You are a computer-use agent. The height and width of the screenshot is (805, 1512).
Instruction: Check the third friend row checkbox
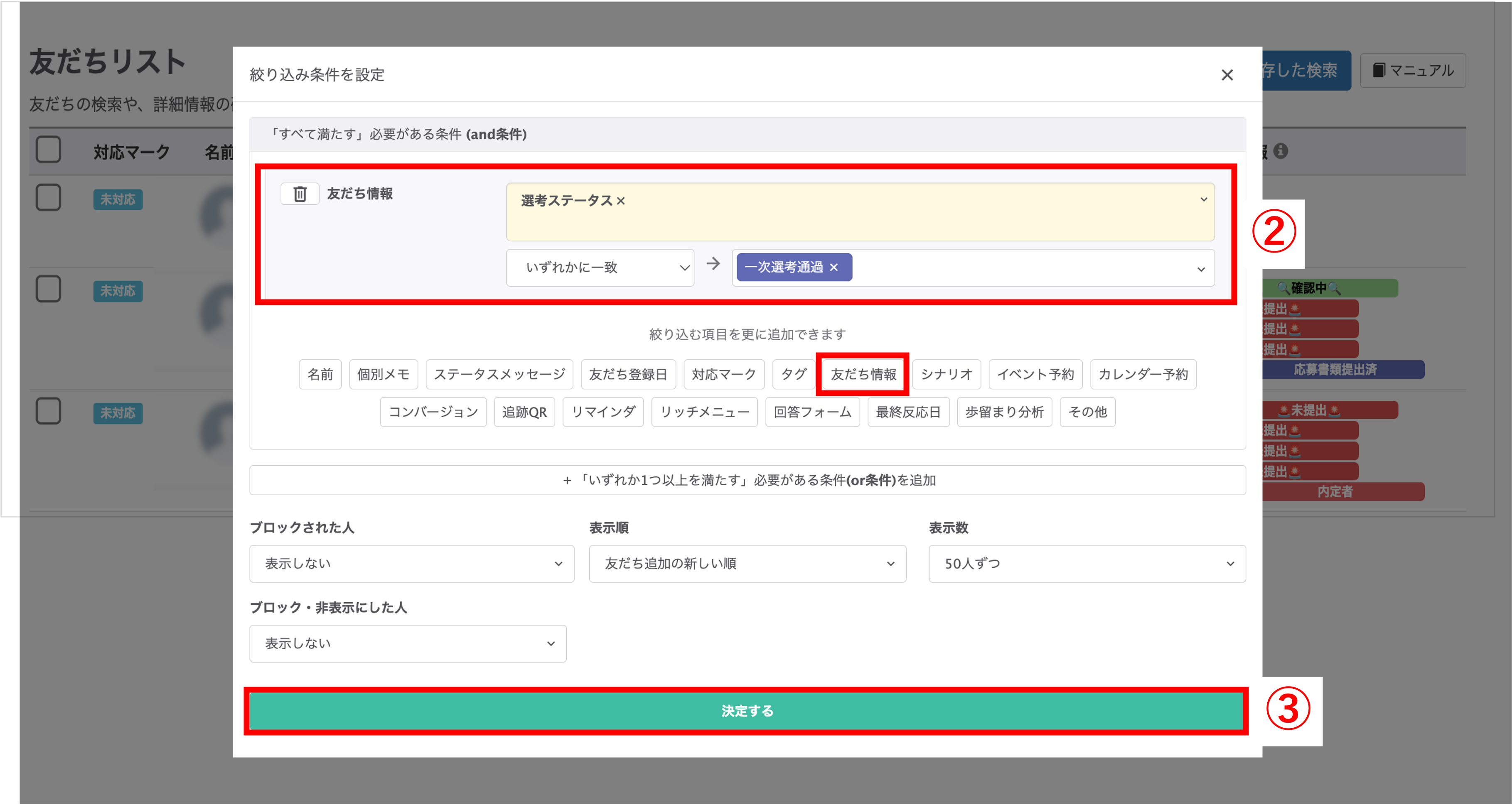pyautogui.click(x=48, y=411)
